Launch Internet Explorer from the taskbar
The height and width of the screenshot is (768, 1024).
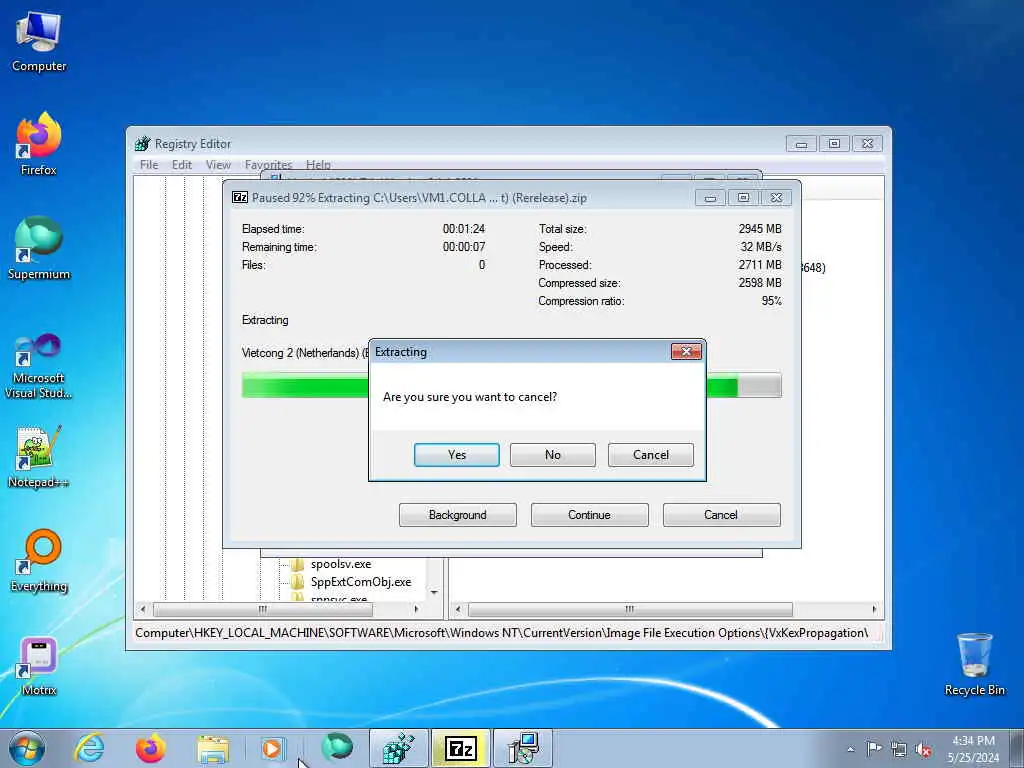[89, 748]
